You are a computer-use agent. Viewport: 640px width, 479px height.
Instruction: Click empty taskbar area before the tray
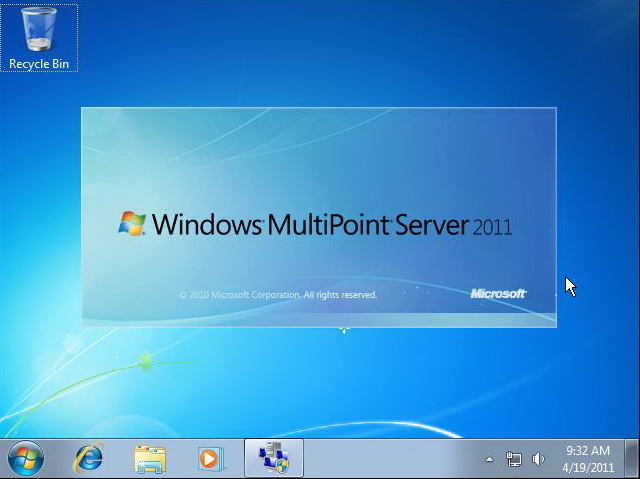click(390, 458)
